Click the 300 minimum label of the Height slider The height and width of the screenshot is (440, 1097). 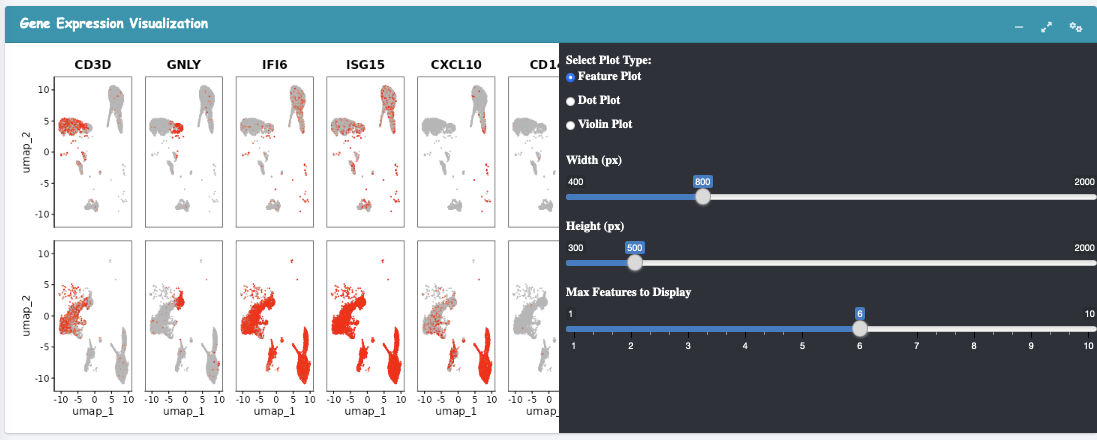click(575, 248)
